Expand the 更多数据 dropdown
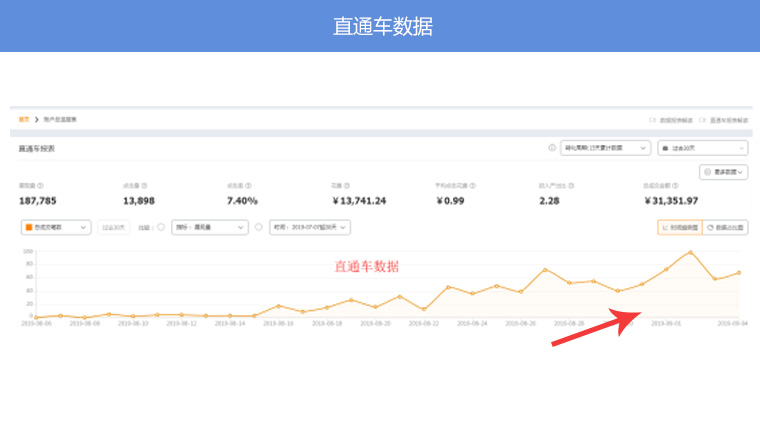 [x=723, y=172]
